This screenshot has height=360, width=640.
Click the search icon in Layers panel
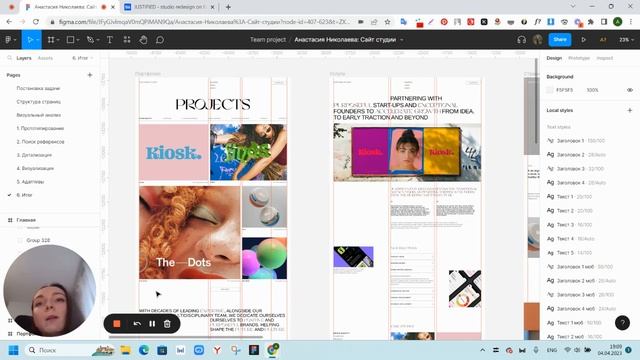coord(9,58)
